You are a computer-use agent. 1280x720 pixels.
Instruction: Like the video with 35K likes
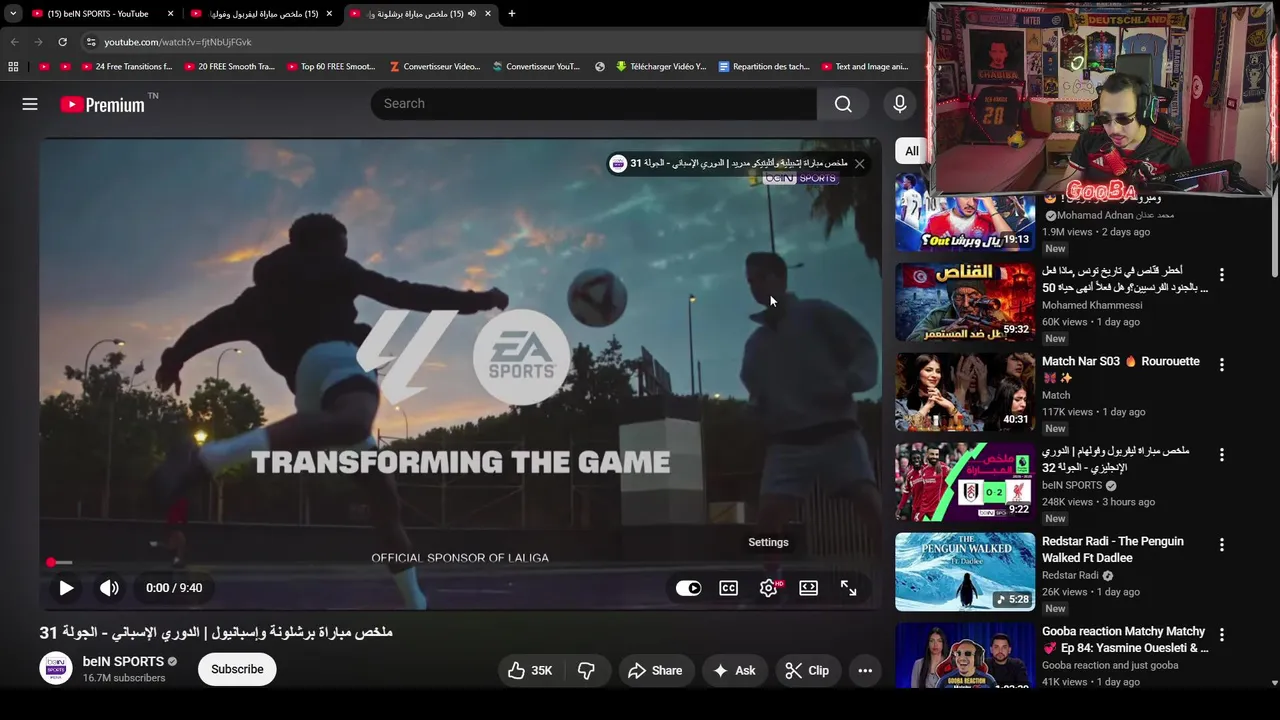(530, 671)
